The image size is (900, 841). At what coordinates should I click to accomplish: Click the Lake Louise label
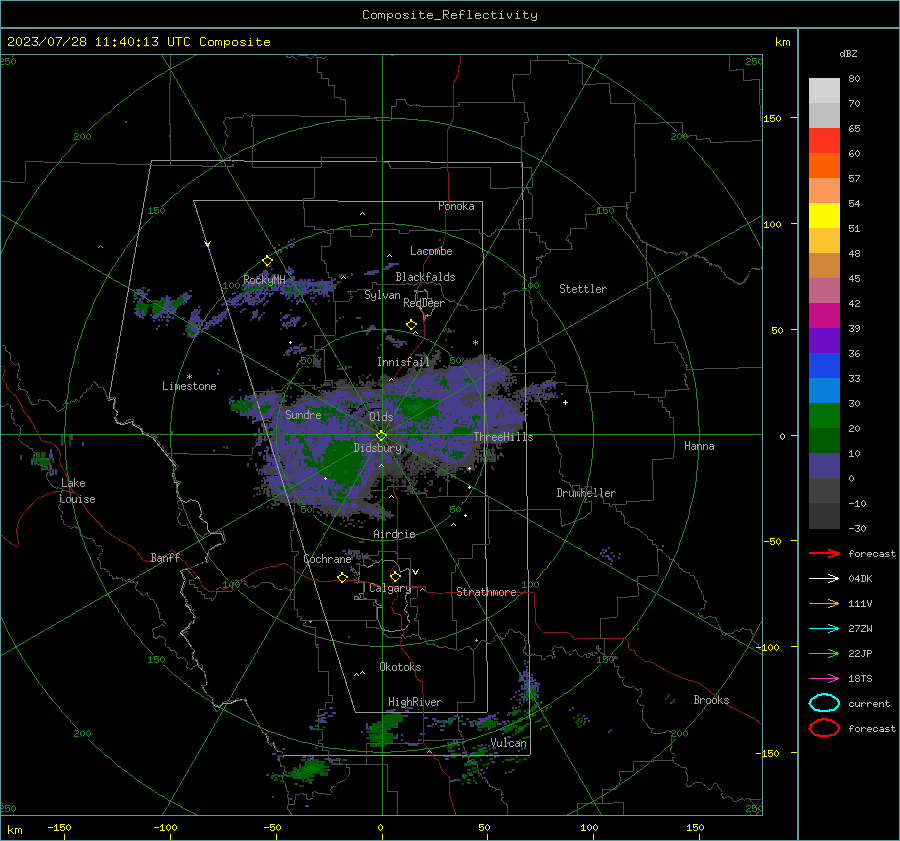pyautogui.click(x=77, y=491)
